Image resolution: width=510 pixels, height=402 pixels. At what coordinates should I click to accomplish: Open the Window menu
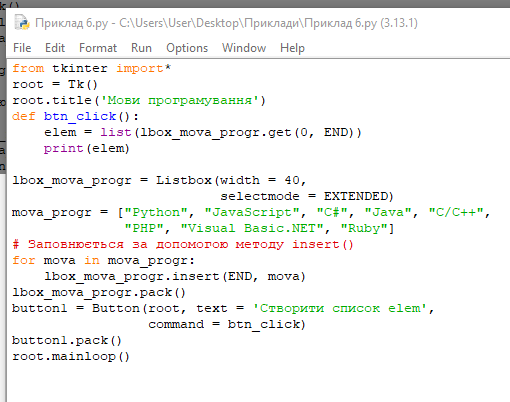244,48
